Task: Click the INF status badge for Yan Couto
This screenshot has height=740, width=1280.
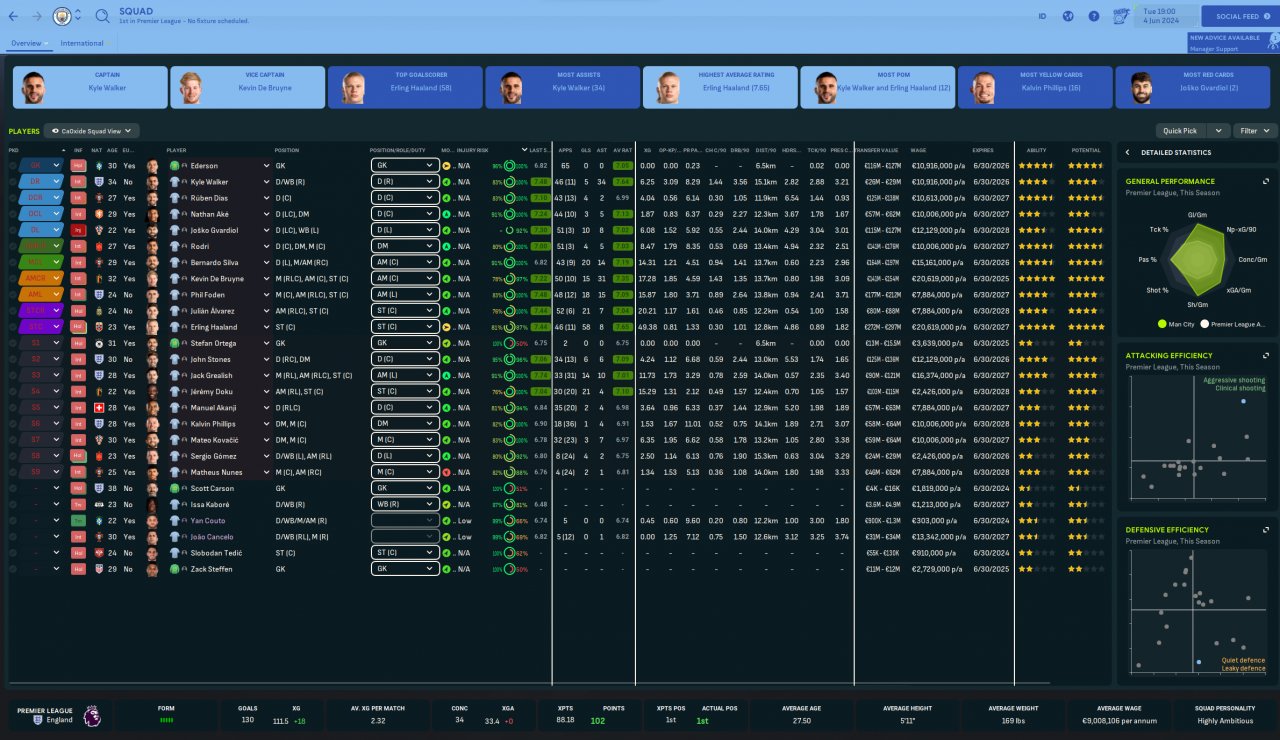Action: tap(78, 521)
